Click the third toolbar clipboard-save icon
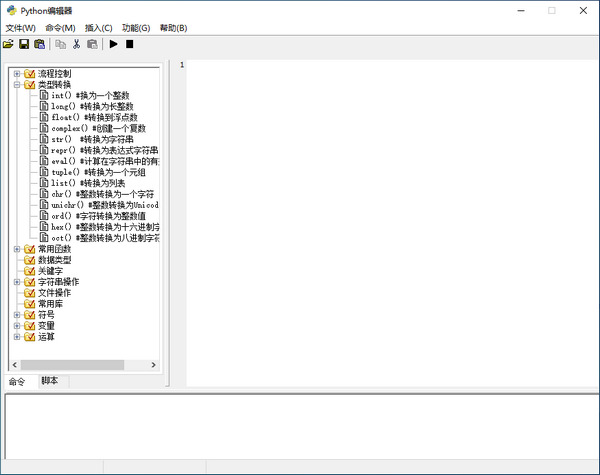This screenshot has width=600, height=475. 39,44
